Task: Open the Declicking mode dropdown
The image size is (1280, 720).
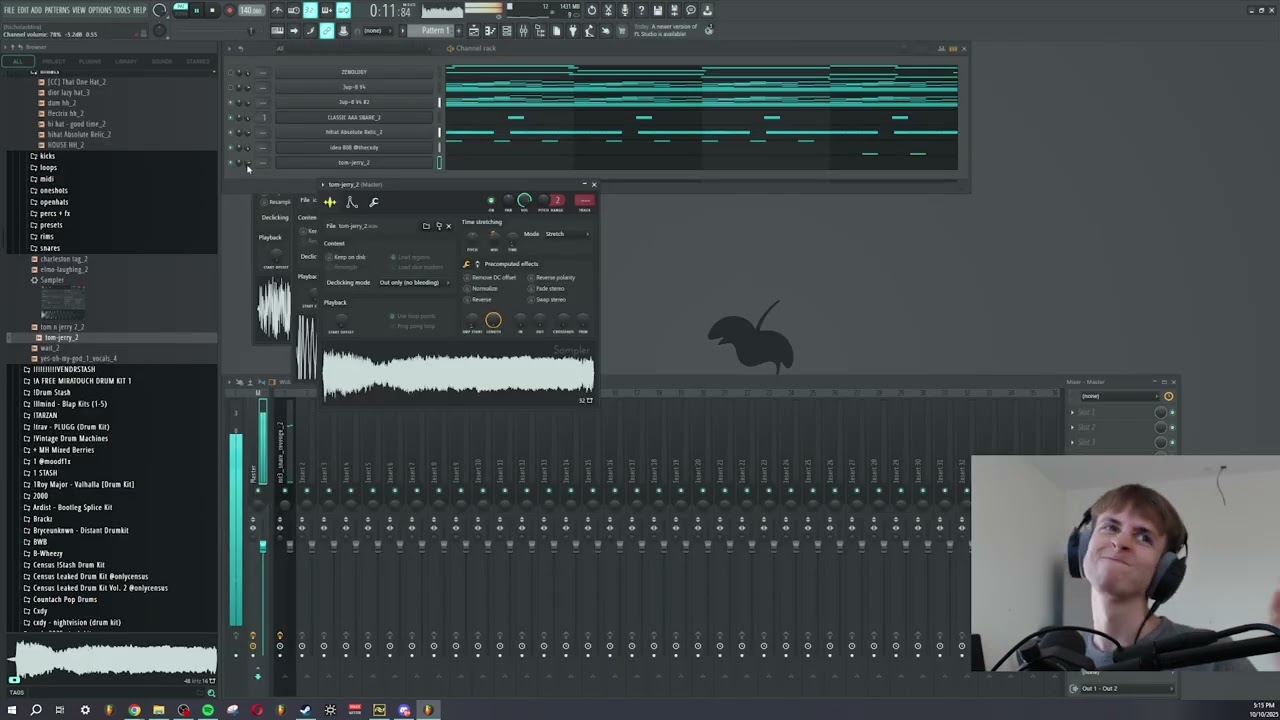Action: pyautogui.click(x=413, y=282)
